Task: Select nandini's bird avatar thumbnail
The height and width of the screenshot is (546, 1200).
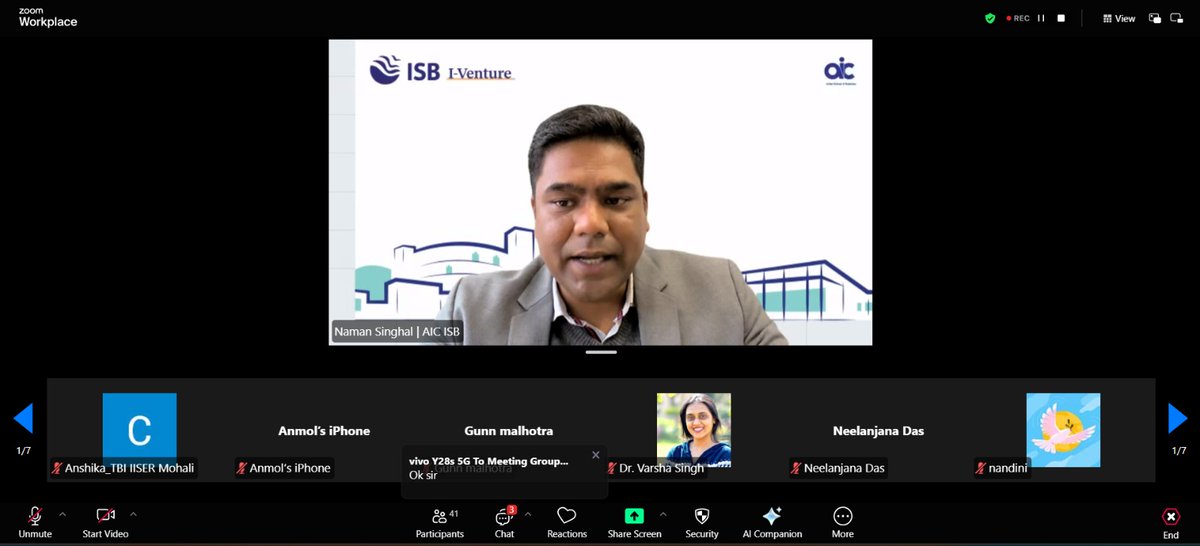Action: [1063, 430]
